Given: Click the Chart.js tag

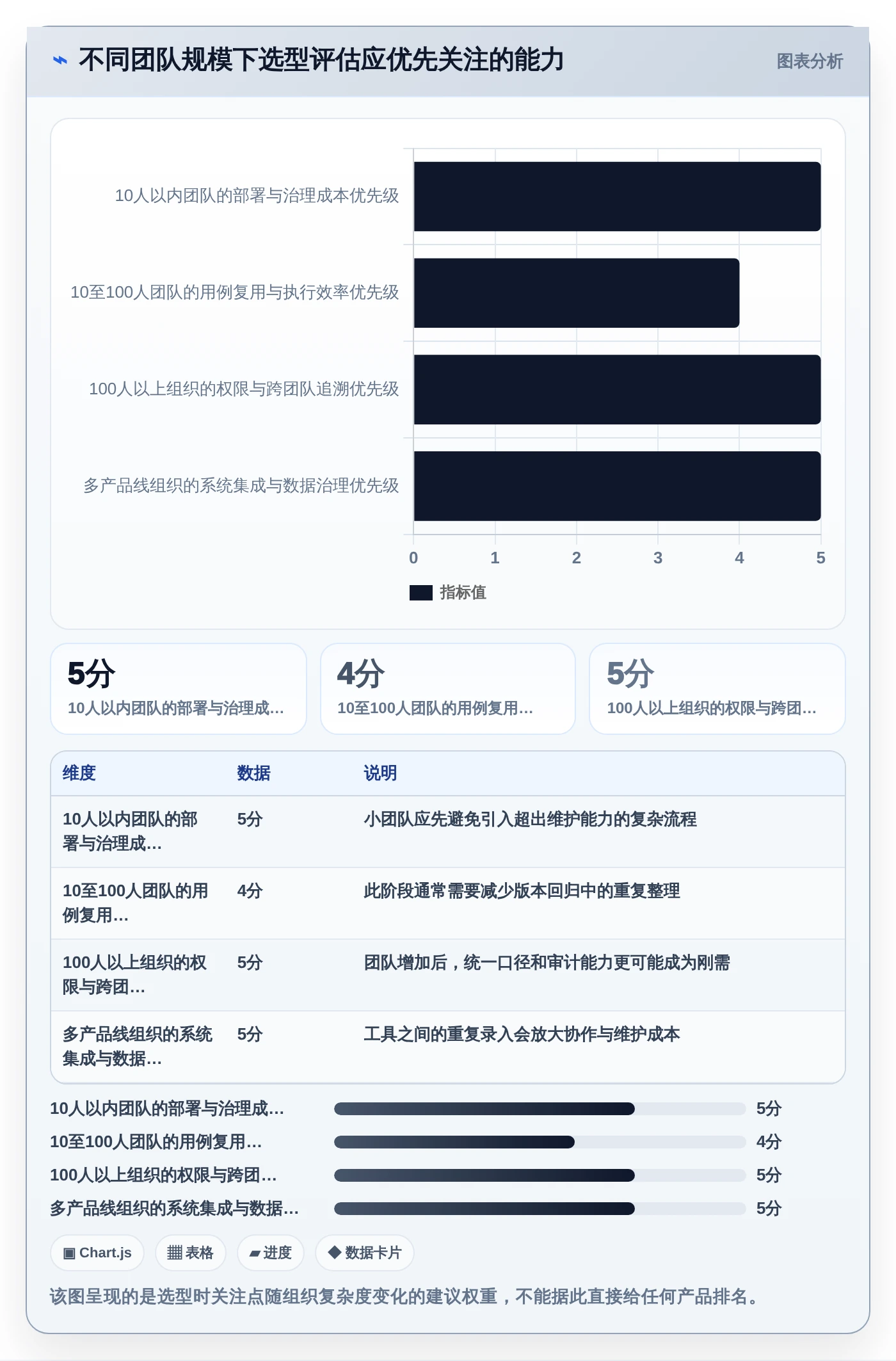Looking at the screenshot, I should point(97,1253).
